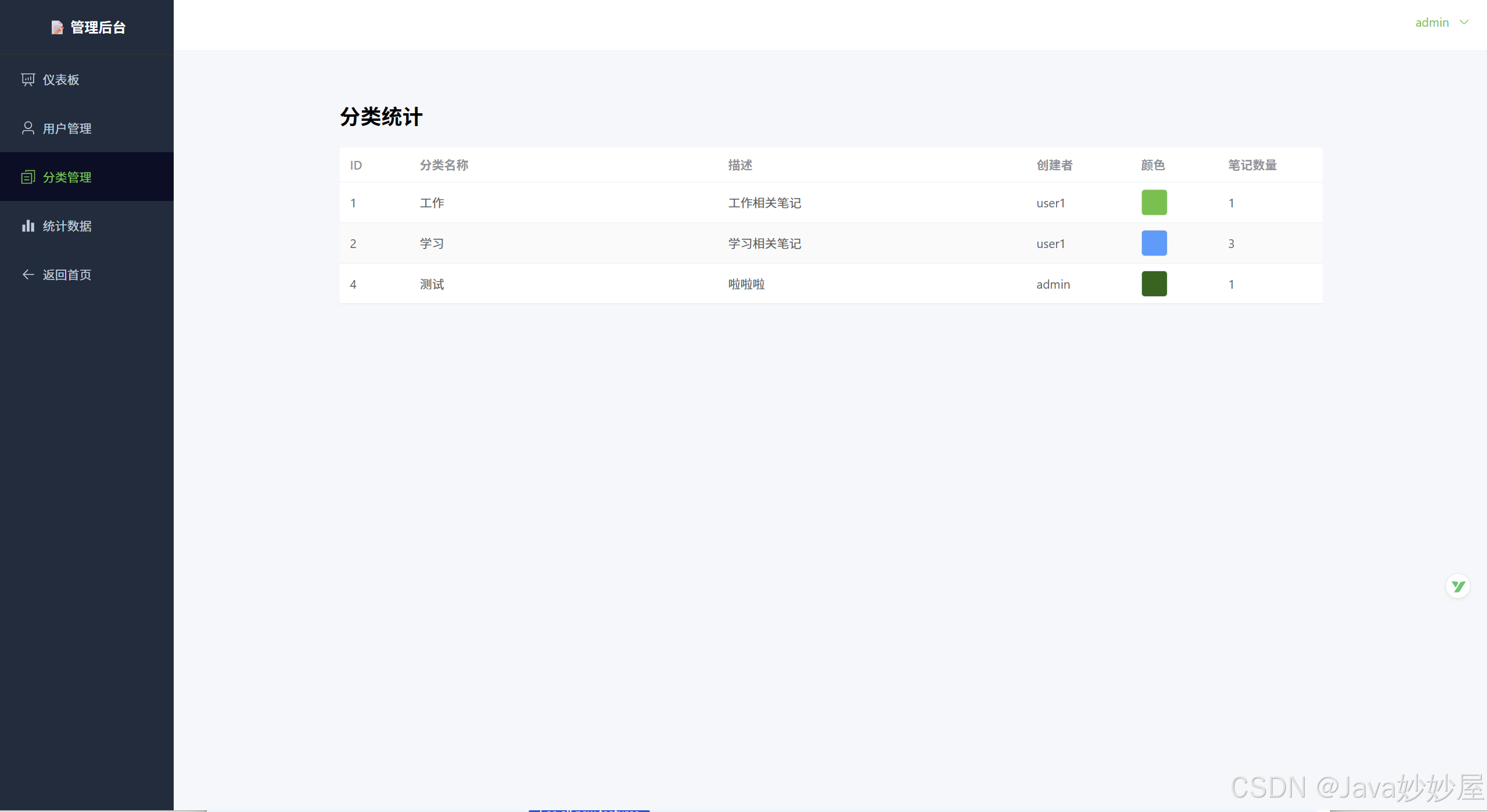1487x812 pixels.
Task: Click the green floating Y assistant icon
Action: 1458,586
